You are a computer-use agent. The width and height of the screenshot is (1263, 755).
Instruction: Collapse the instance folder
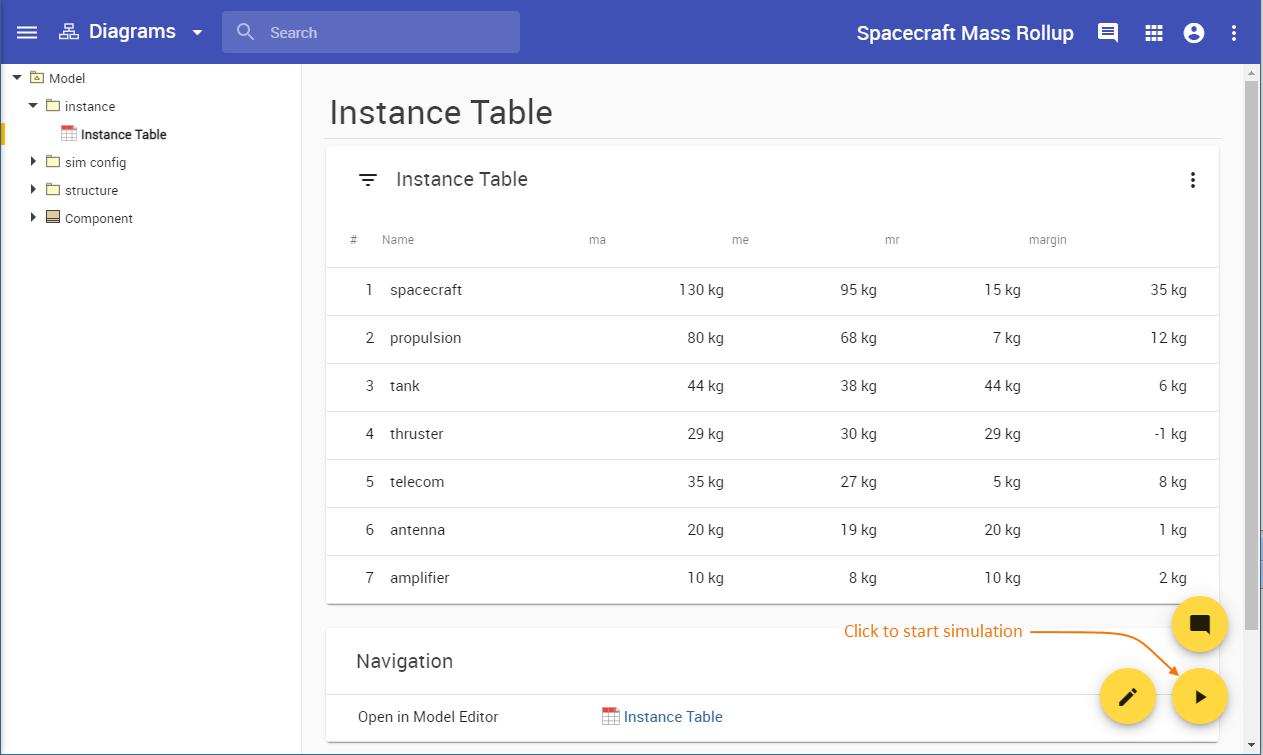click(33, 106)
